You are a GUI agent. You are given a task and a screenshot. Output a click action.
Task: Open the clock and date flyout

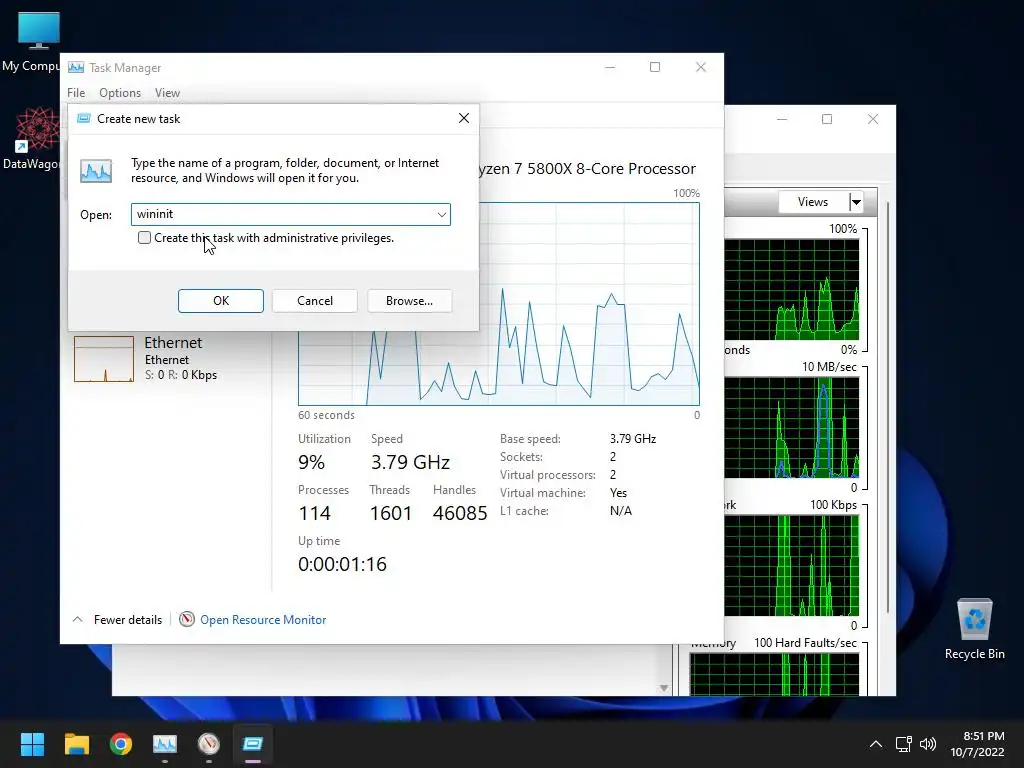978,744
